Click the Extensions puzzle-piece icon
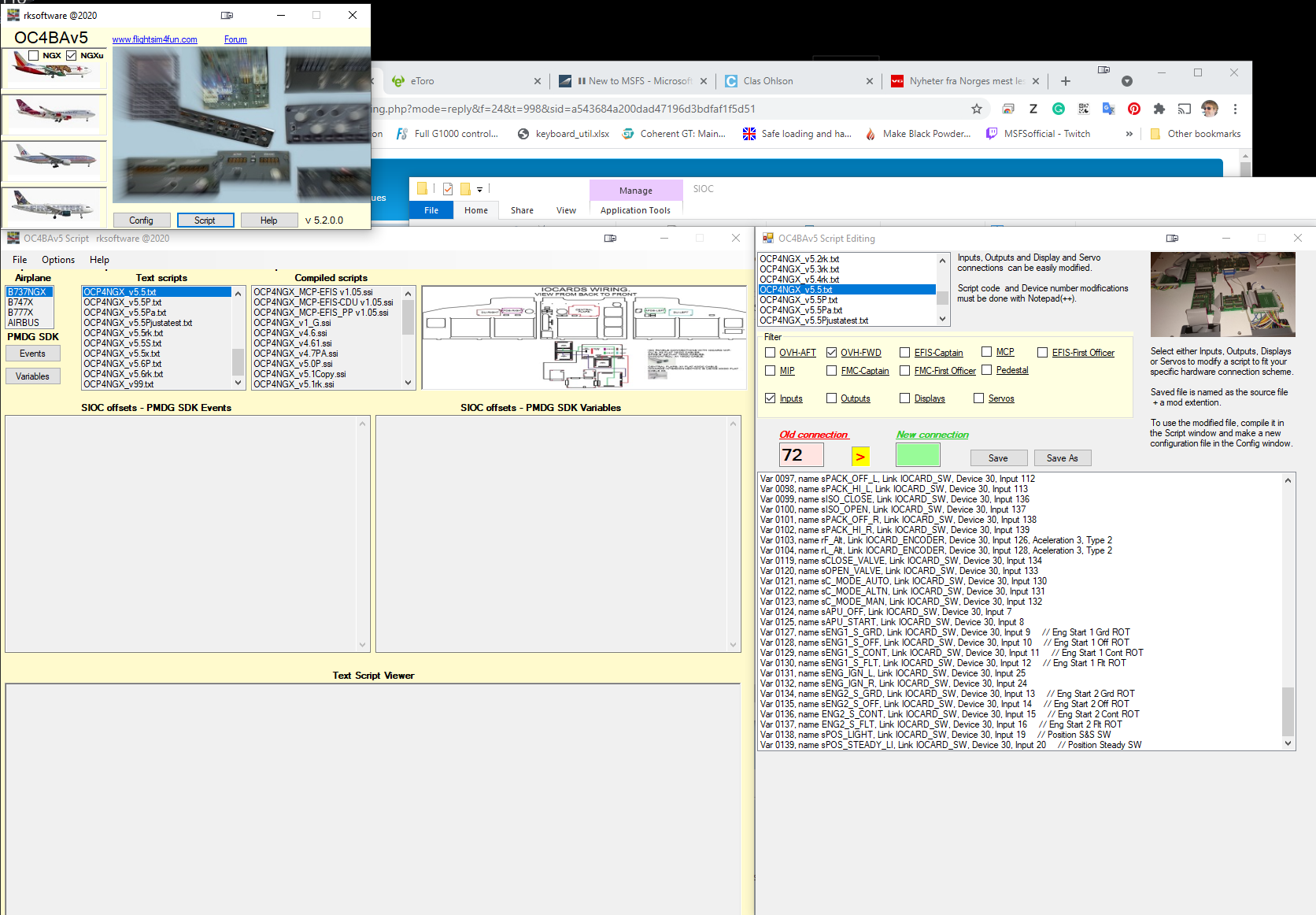The width and height of the screenshot is (1316, 915). point(1159,109)
